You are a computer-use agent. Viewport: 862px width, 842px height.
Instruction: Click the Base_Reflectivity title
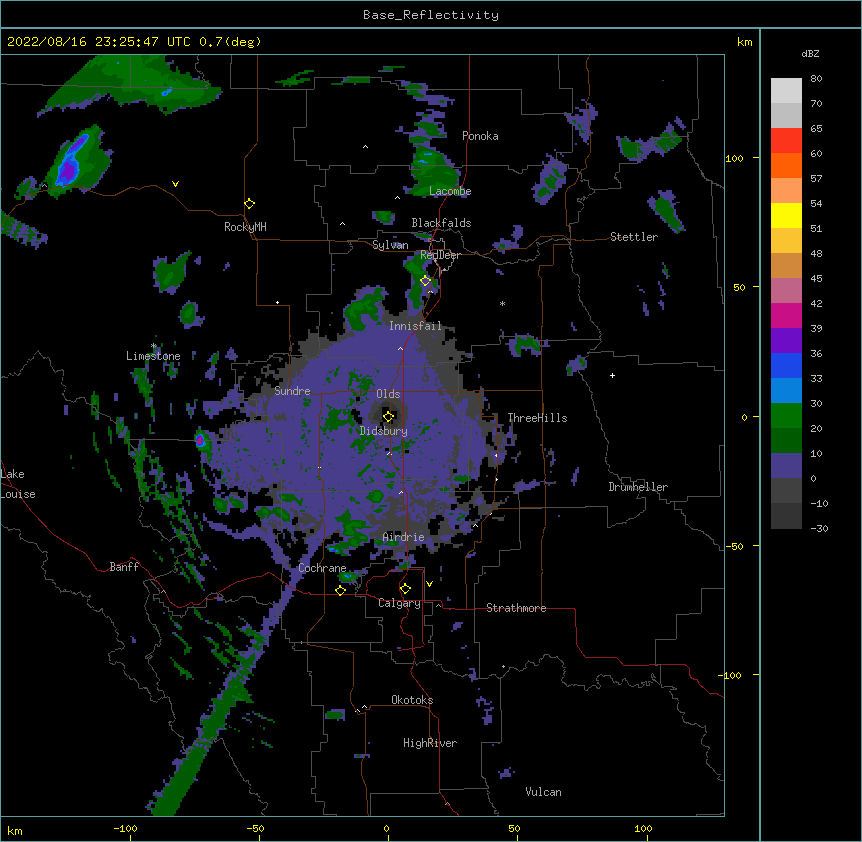(x=431, y=15)
